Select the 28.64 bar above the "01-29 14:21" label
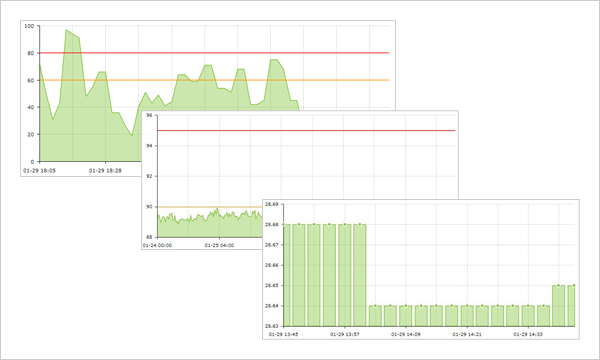Image resolution: width=600 pixels, height=360 pixels. click(467, 316)
